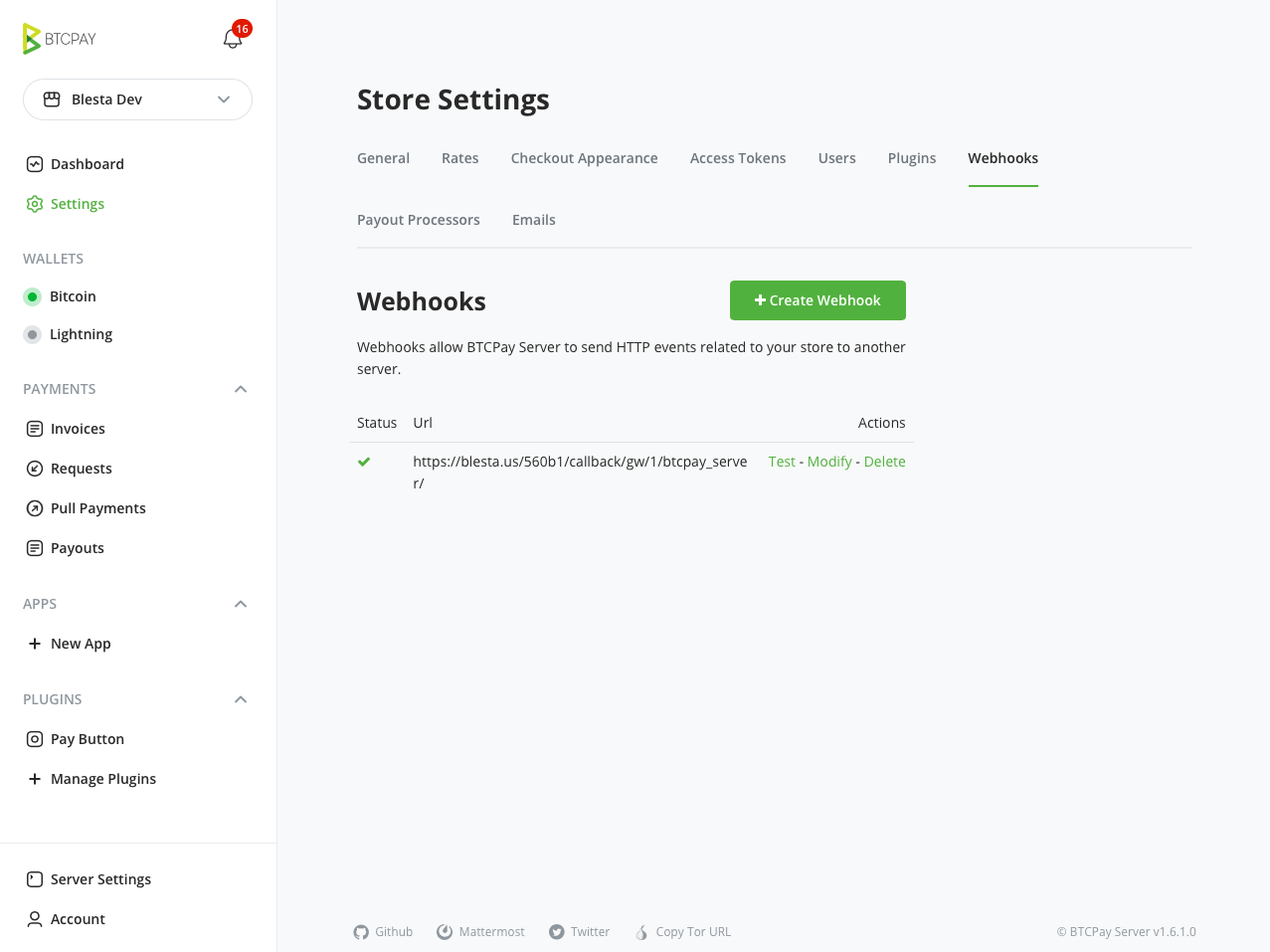Go to Pull Payments page
Image resolution: width=1270 pixels, height=952 pixels.
[97, 508]
